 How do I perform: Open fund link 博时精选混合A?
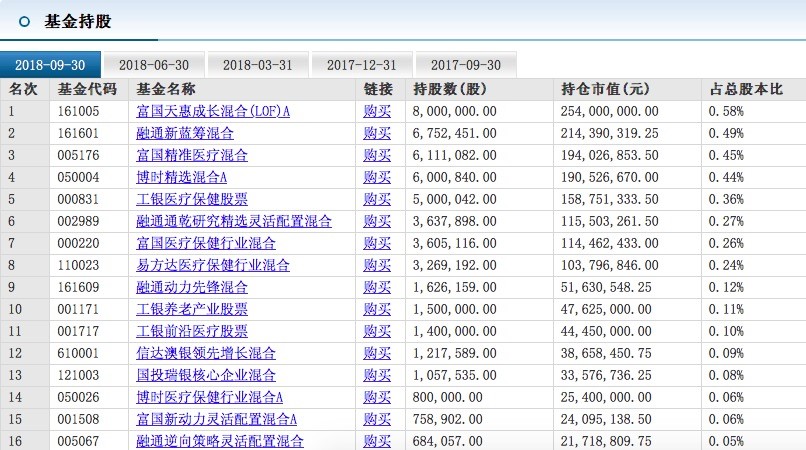click(181, 177)
